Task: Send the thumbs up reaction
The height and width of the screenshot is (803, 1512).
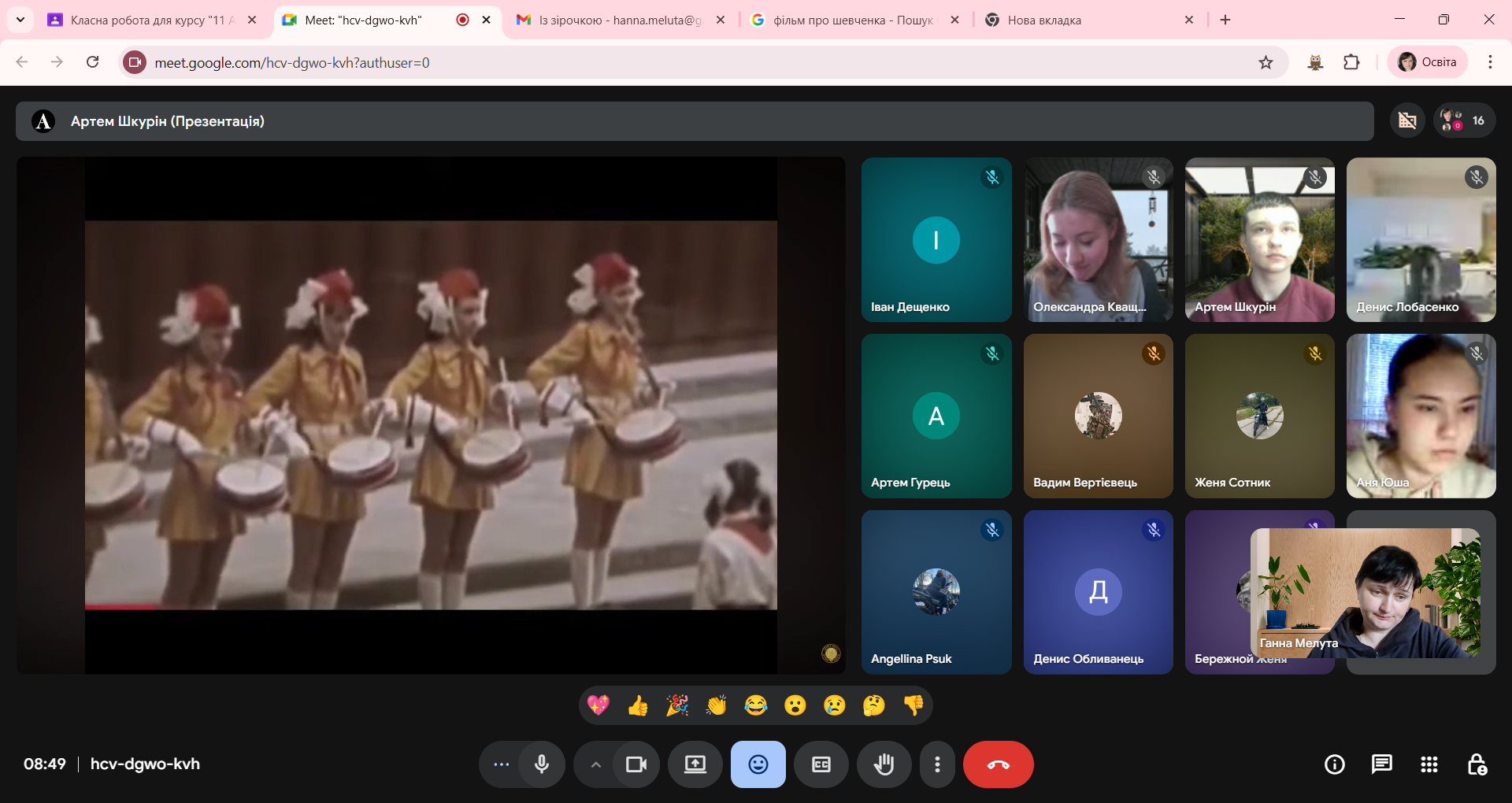Action: (x=638, y=705)
